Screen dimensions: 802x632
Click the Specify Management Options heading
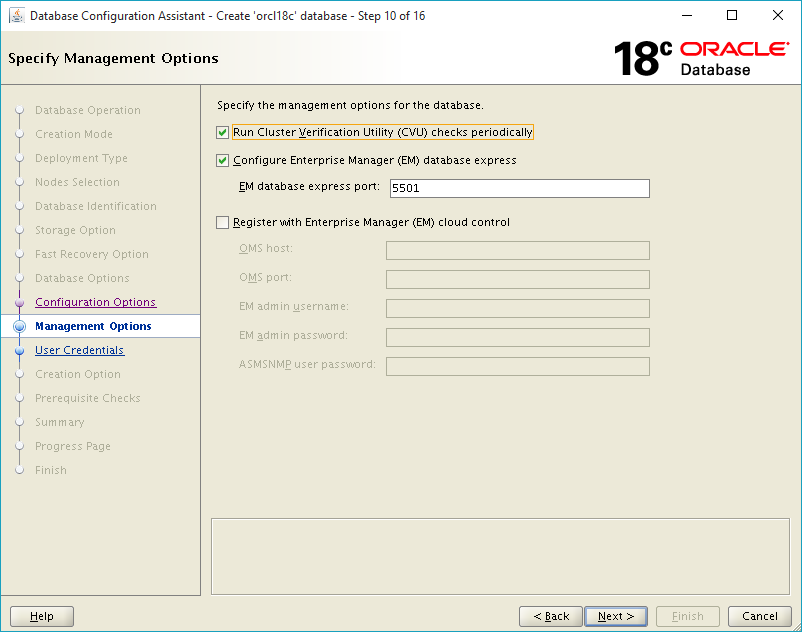113,59
